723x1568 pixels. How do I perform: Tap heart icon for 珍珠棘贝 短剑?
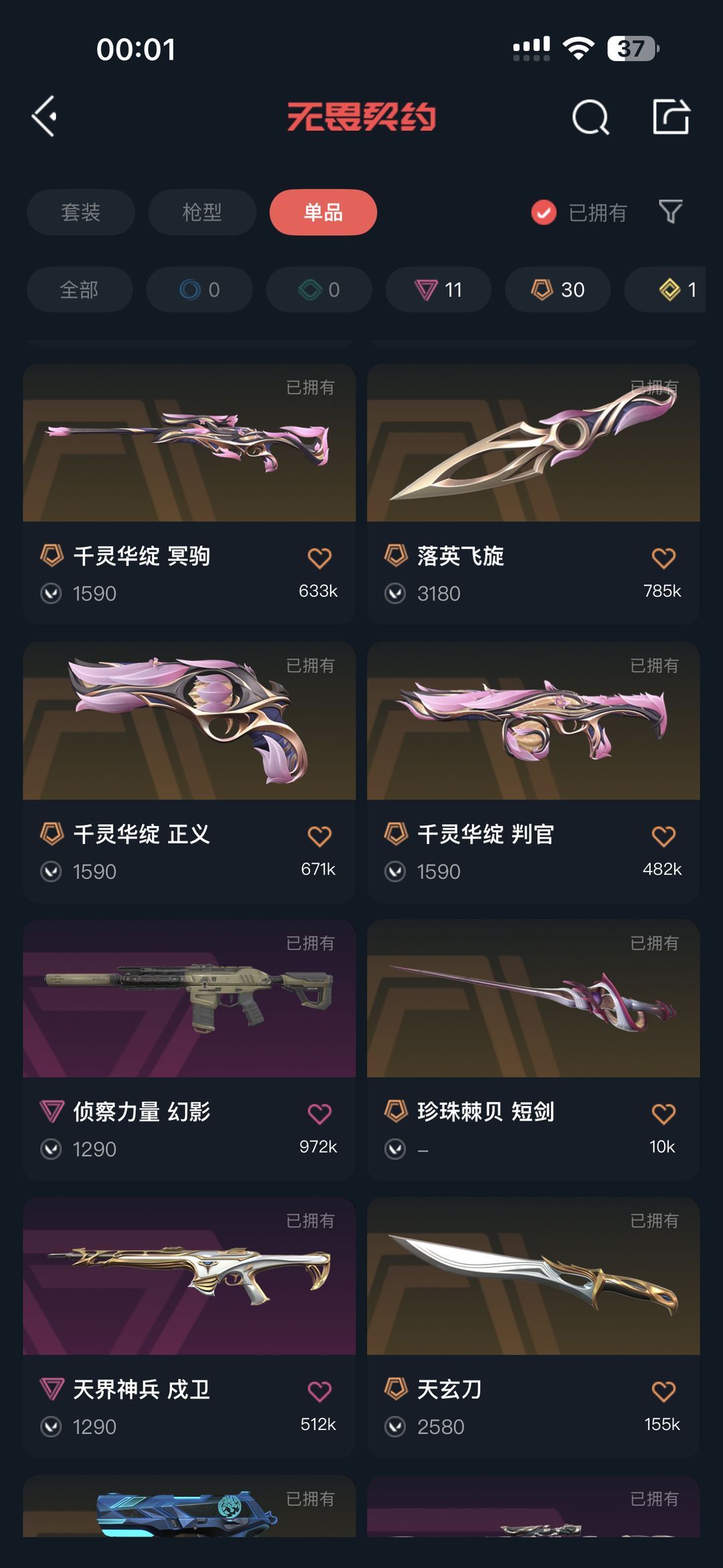click(x=663, y=1113)
